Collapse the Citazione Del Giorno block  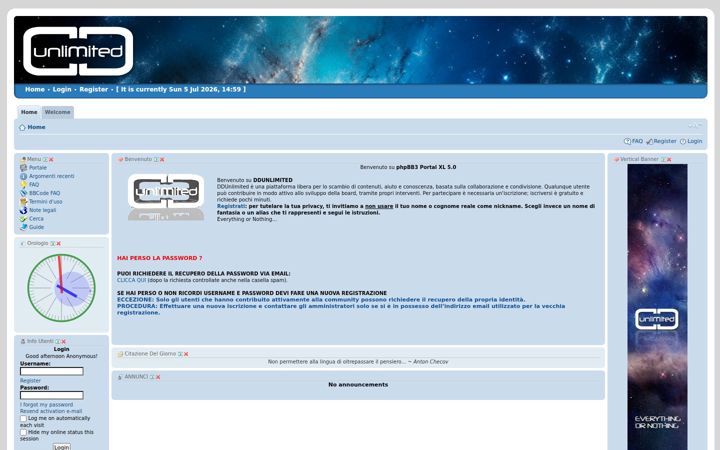click(x=180, y=354)
